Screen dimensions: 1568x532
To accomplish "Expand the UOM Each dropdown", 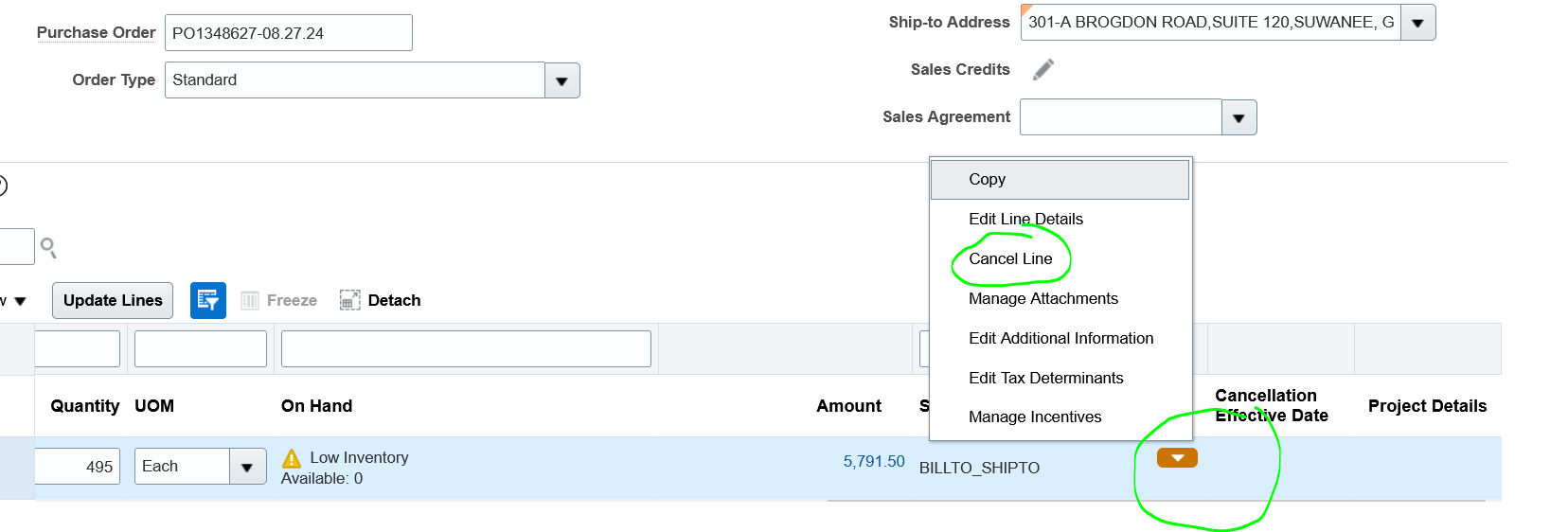I will [x=247, y=467].
